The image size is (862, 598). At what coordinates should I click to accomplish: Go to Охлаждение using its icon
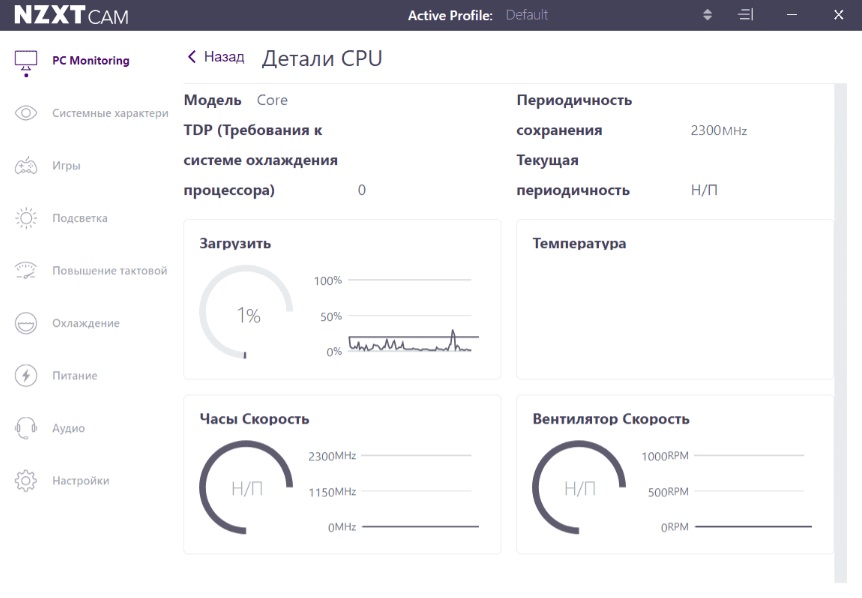[x=26, y=323]
